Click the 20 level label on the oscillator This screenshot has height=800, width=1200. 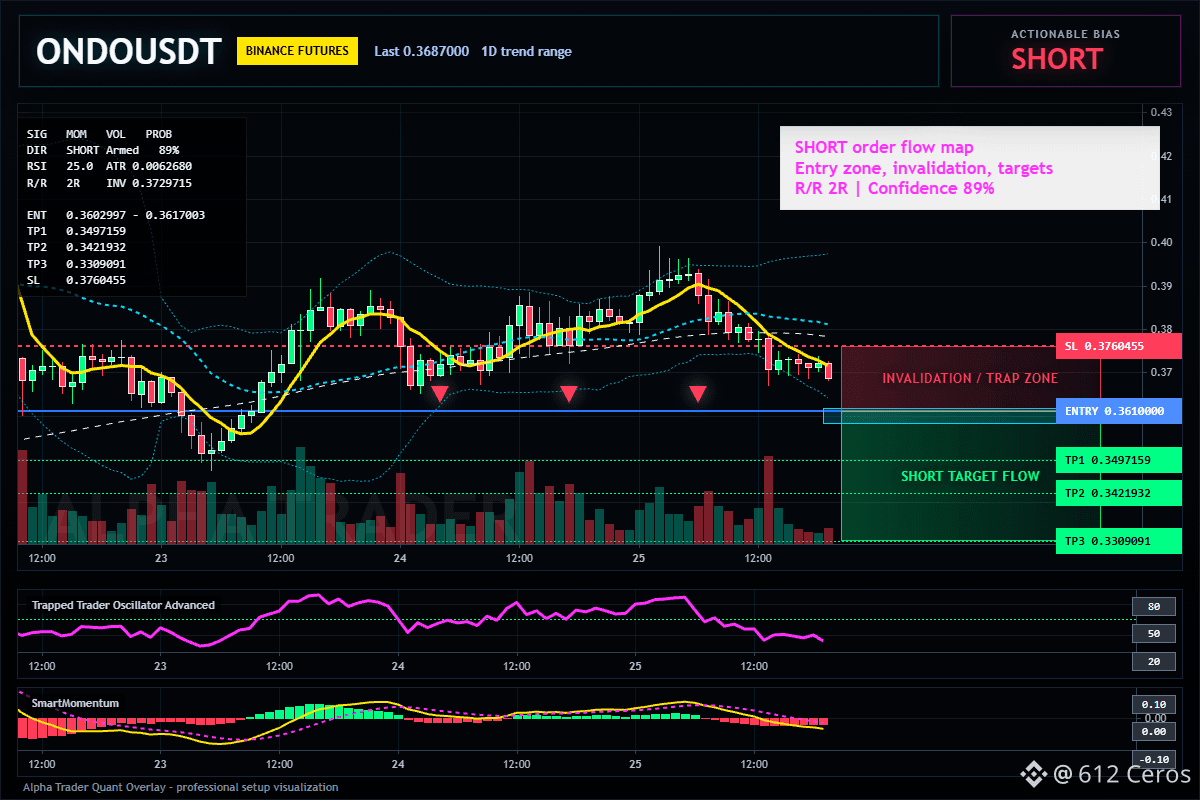(x=1153, y=662)
